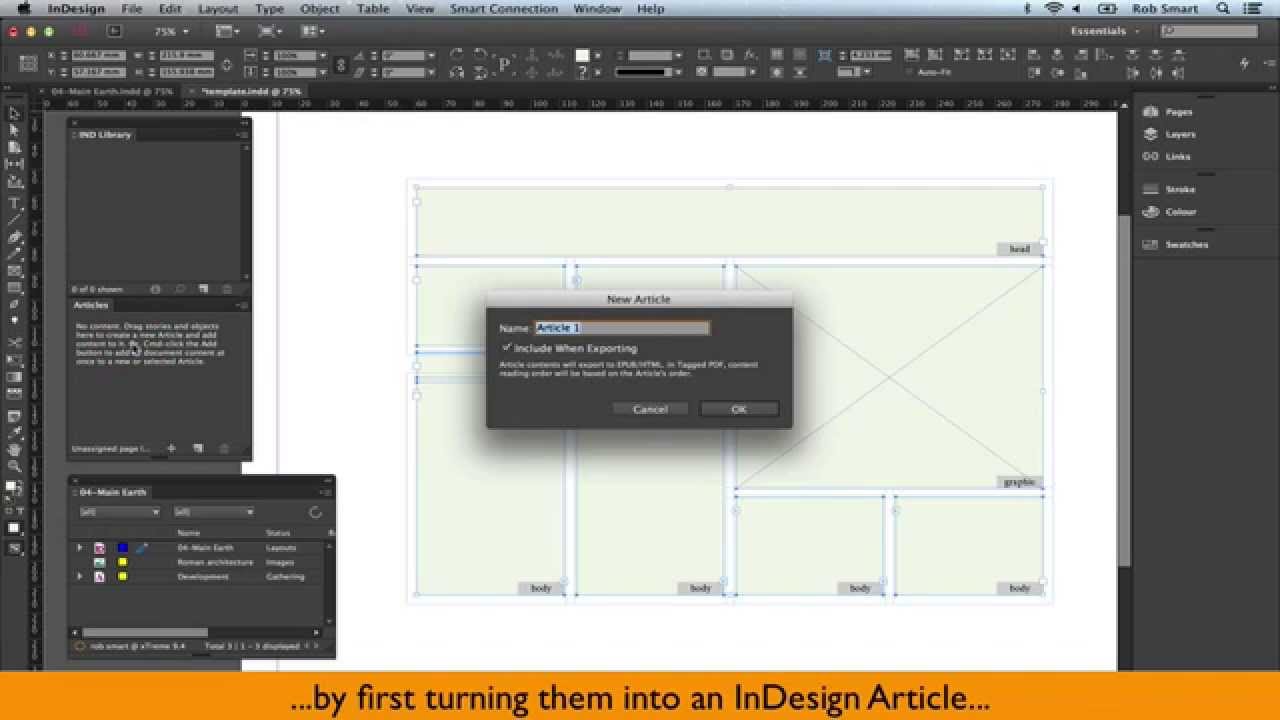Expand the 04-Main Earth row
This screenshot has width=1280, height=720.
(x=80, y=548)
